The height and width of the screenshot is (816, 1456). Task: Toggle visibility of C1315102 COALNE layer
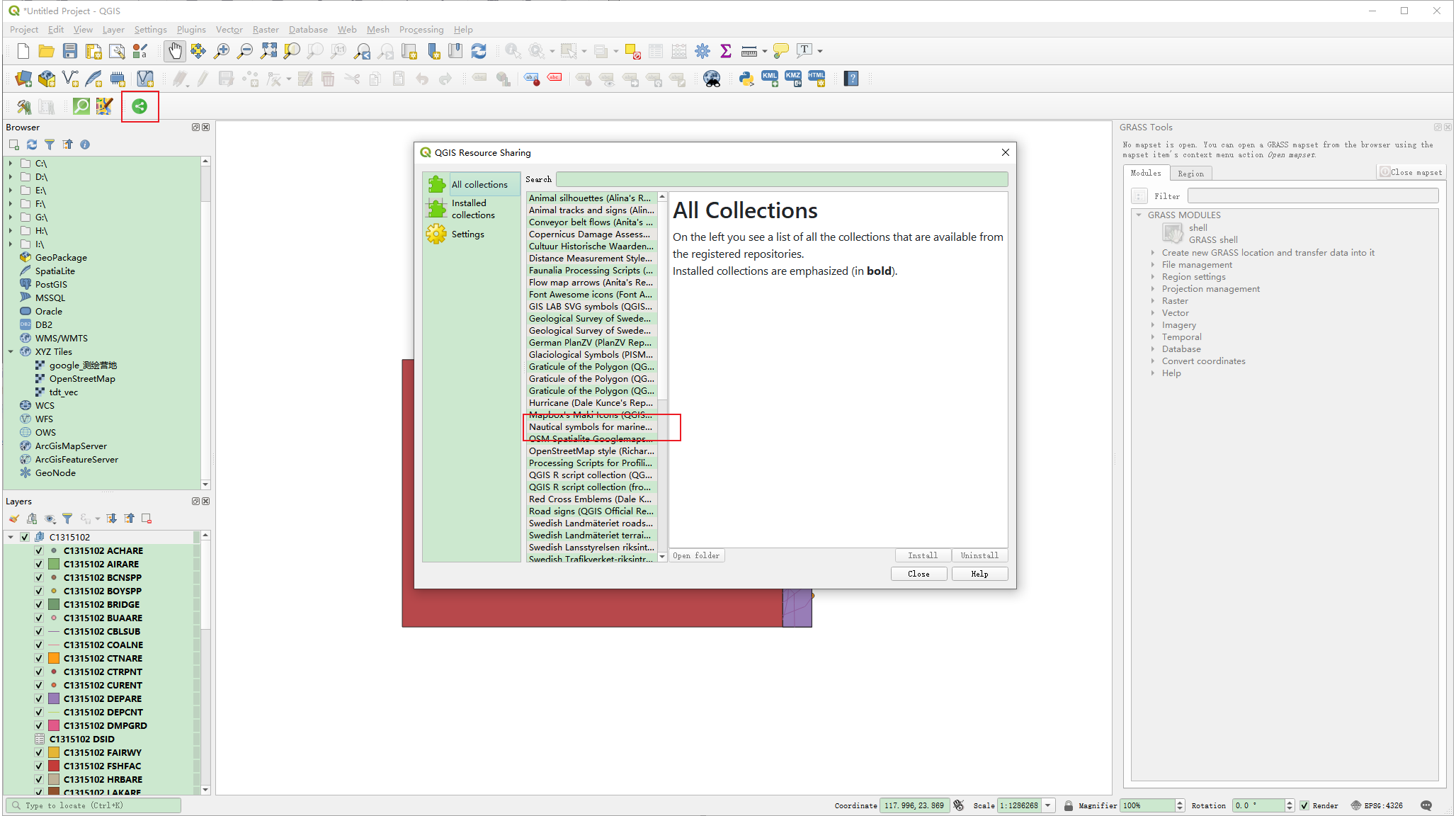pos(39,645)
